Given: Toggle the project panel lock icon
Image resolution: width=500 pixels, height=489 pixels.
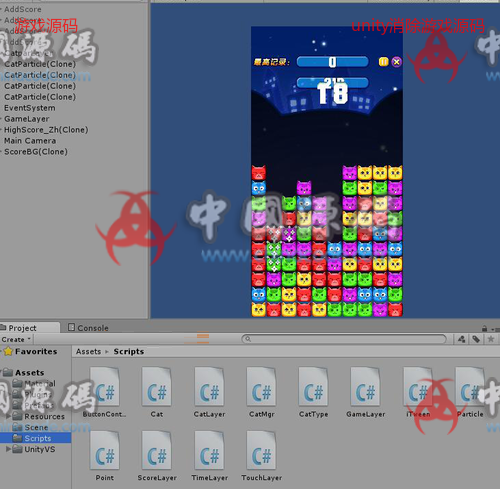Looking at the screenshot, I should pyautogui.click(x=485, y=328).
